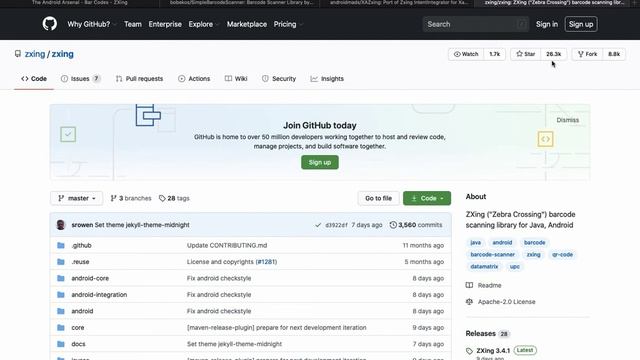Image resolution: width=640 pixels, height=360 pixels.
Task: Open the 3,560 commits history link
Action: (x=416, y=225)
